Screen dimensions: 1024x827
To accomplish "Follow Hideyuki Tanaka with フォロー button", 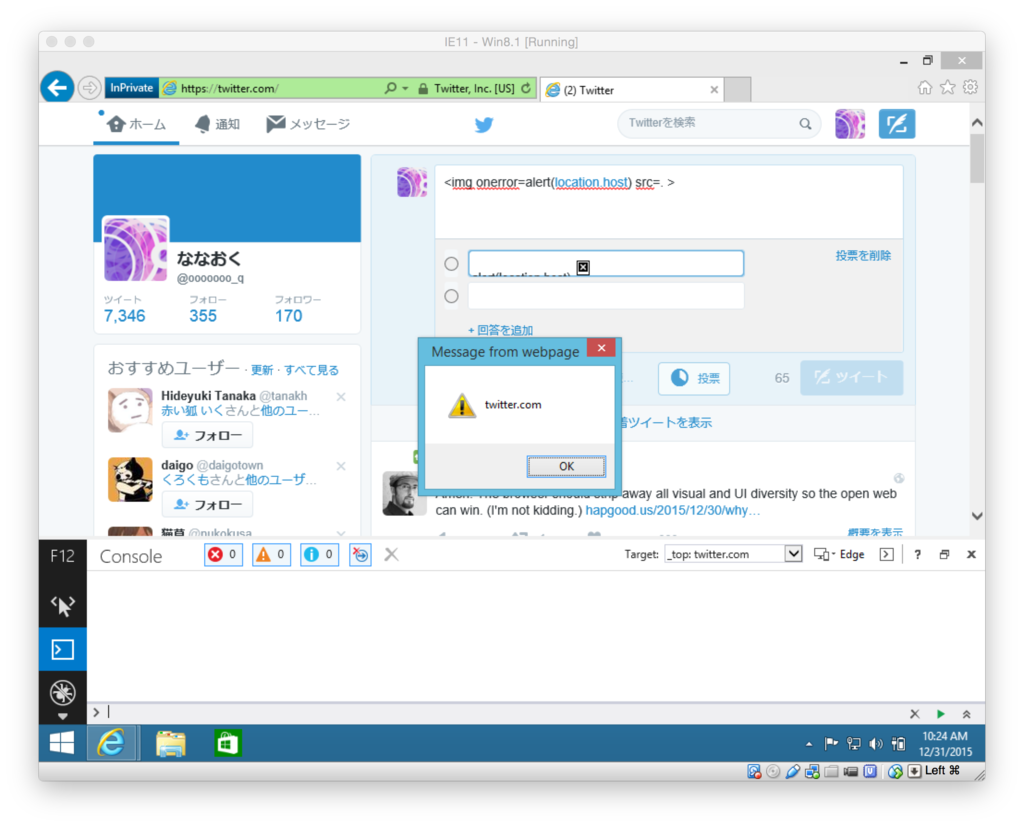I will (208, 435).
